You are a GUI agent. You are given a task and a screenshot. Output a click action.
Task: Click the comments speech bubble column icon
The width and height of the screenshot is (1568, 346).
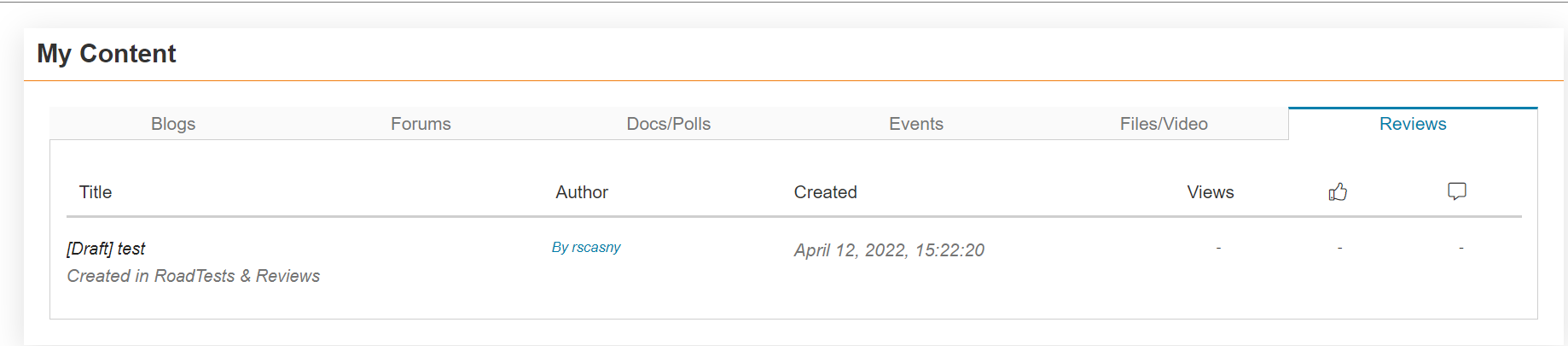[1457, 191]
